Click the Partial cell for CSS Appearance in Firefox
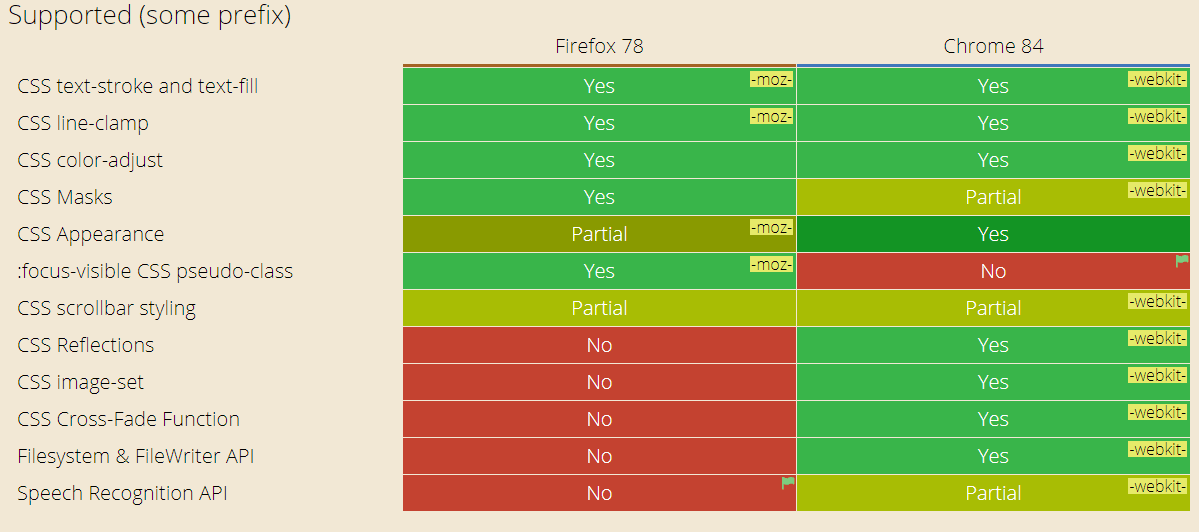This screenshot has height=532, width=1199. coord(599,234)
